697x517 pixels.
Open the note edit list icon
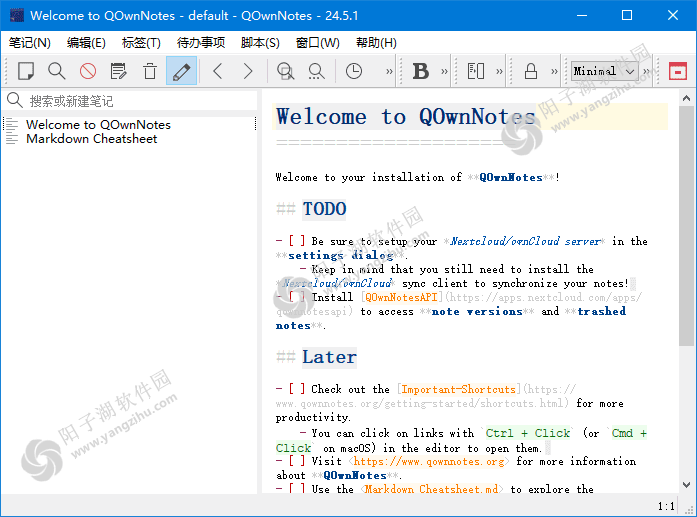pyautogui.click(x=119, y=71)
